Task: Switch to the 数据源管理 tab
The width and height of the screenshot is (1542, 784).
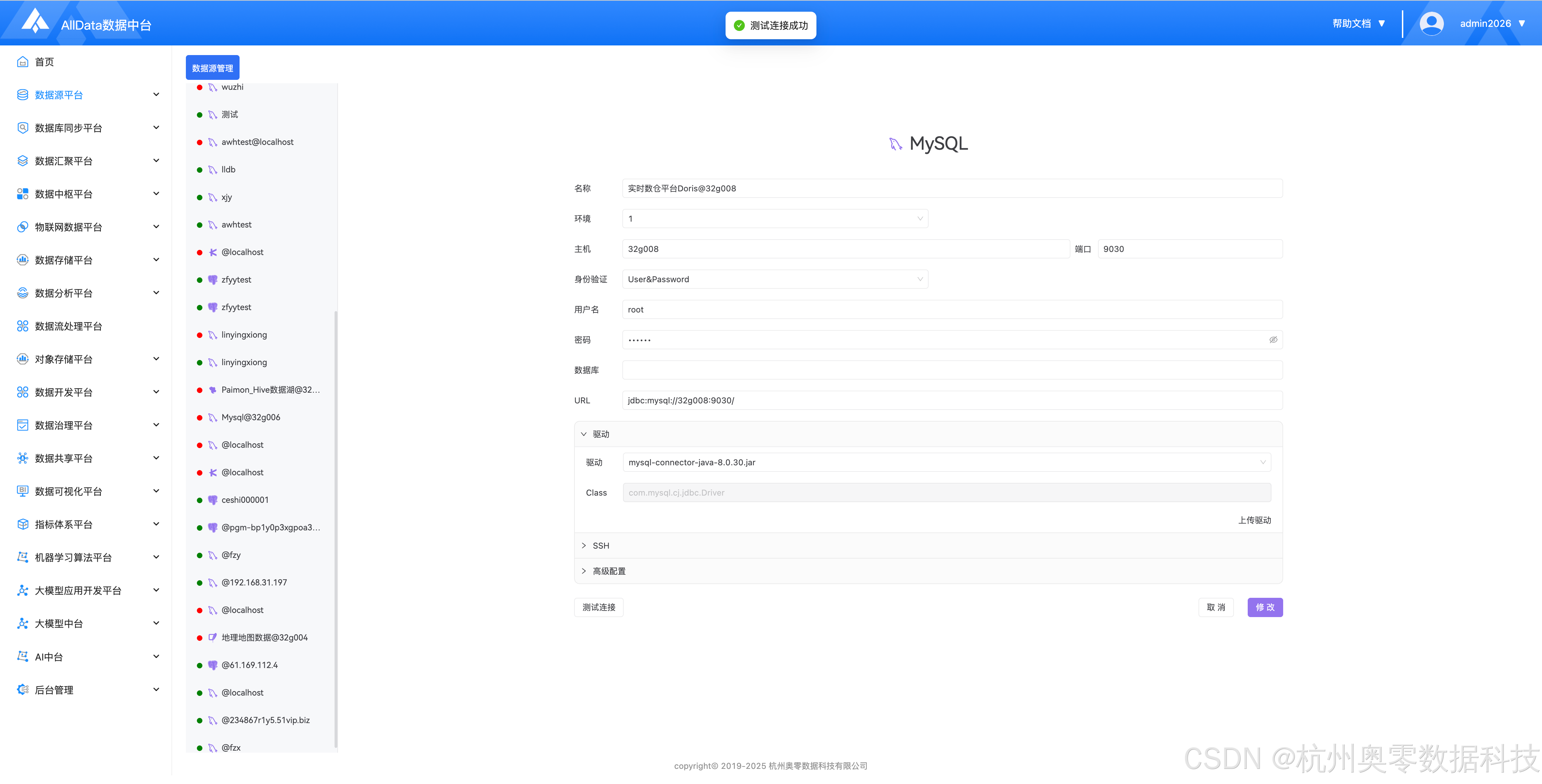Action: pyautogui.click(x=212, y=68)
